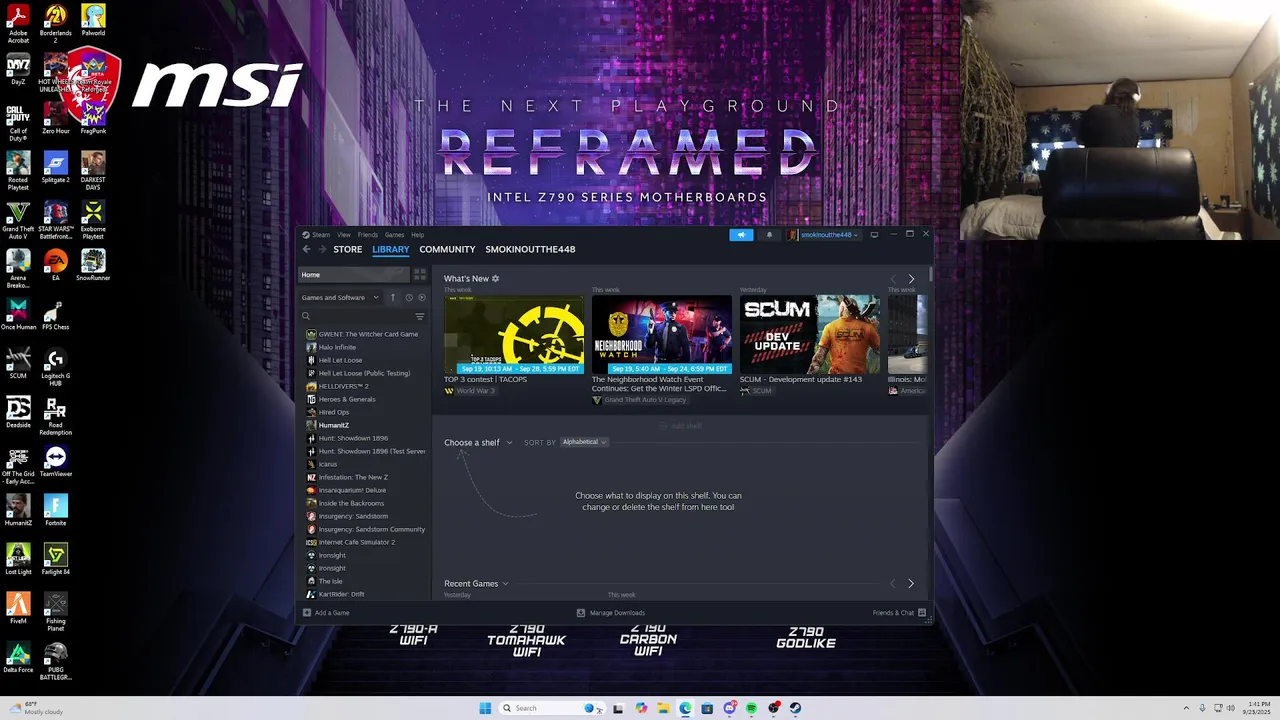Click the Add a Game plus icon
Viewport: 1280px width, 720px height.
(x=307, y=613)
